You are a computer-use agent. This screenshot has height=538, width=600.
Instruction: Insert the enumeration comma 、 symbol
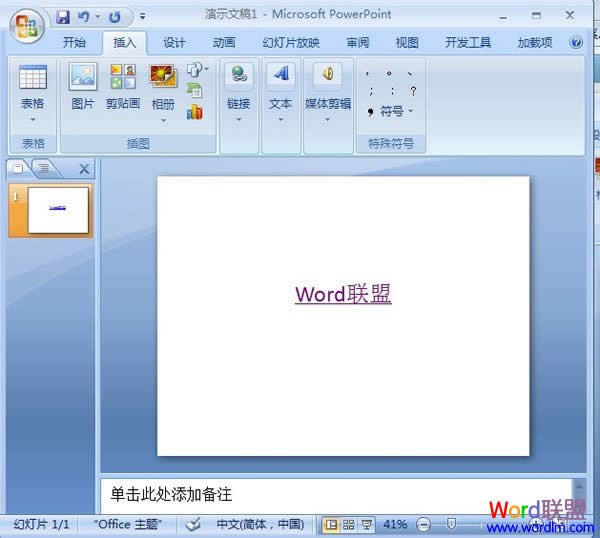tap(410, 73)
